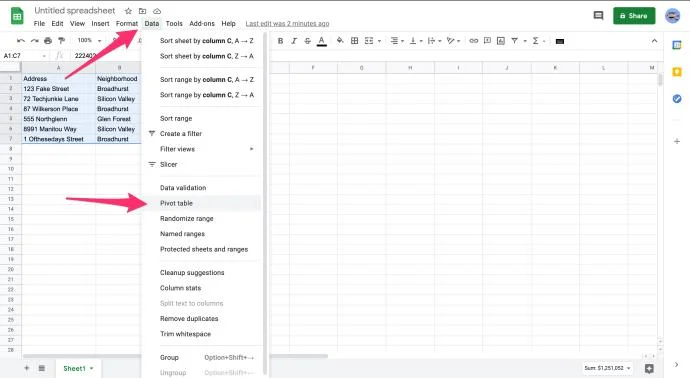Open the Sheet1 tab dropdown arrow
The height and width of the screenshot is (378, 690).
[92, 368]
